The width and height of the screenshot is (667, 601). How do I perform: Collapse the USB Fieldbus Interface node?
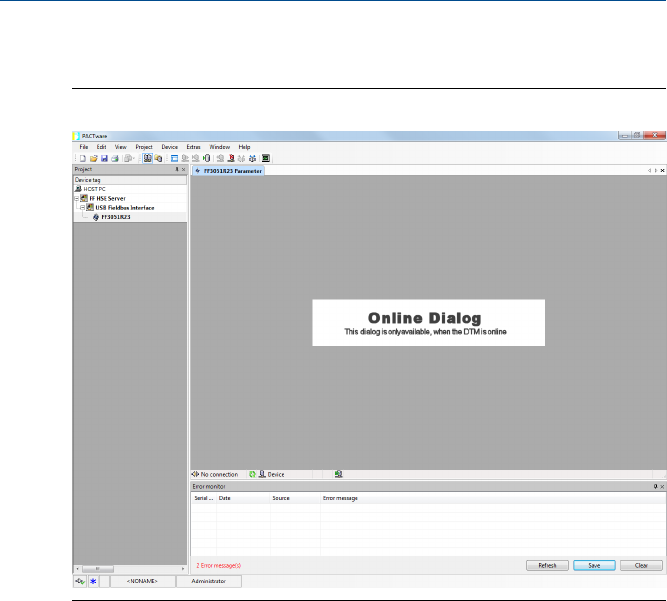pyautogui.click(x=83, y=207)
